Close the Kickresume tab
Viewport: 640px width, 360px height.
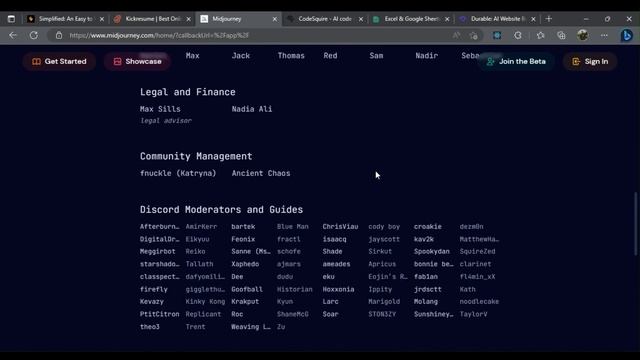tap(188, 19)
